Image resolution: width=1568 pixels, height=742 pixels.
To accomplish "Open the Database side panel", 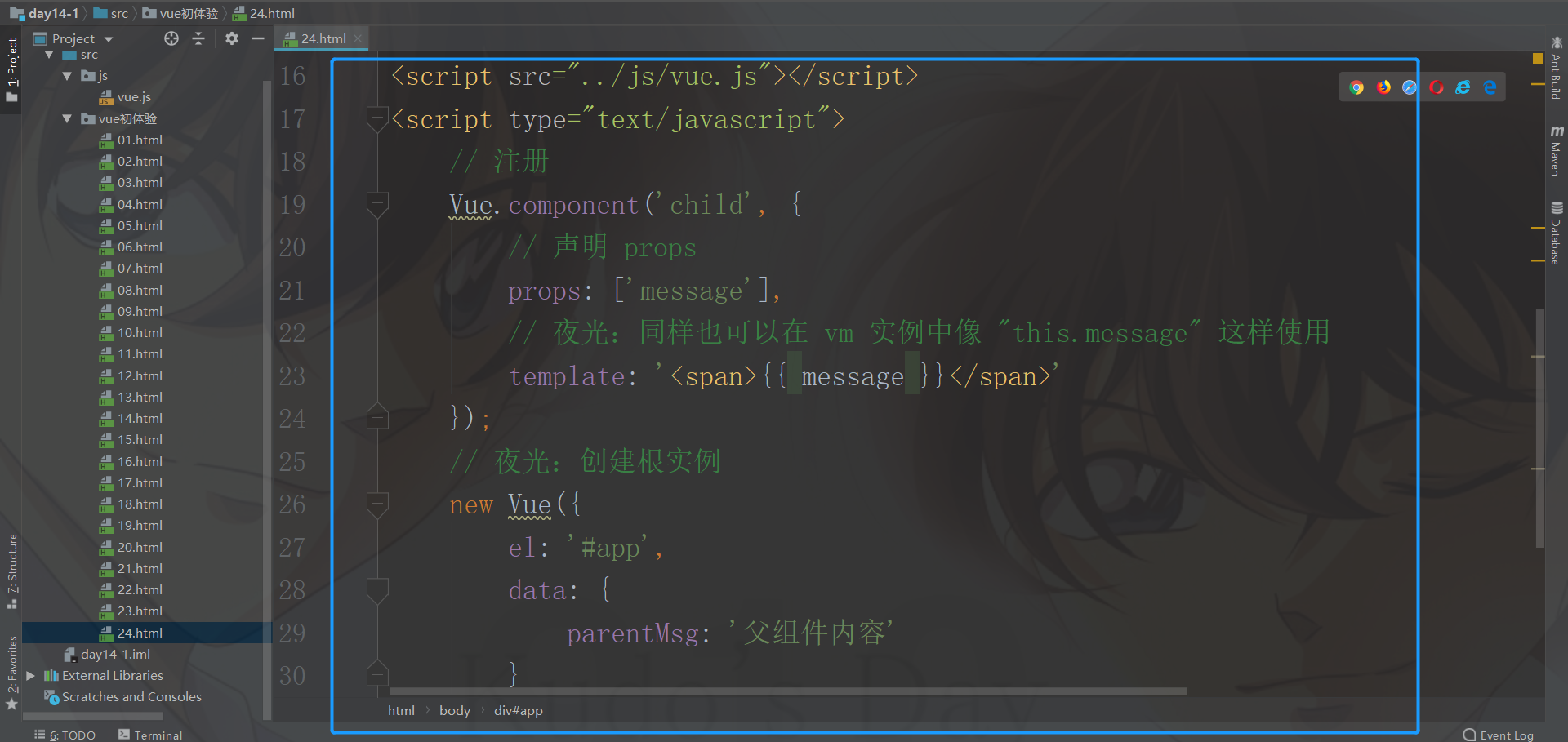I will click(x=1557, y=233).
